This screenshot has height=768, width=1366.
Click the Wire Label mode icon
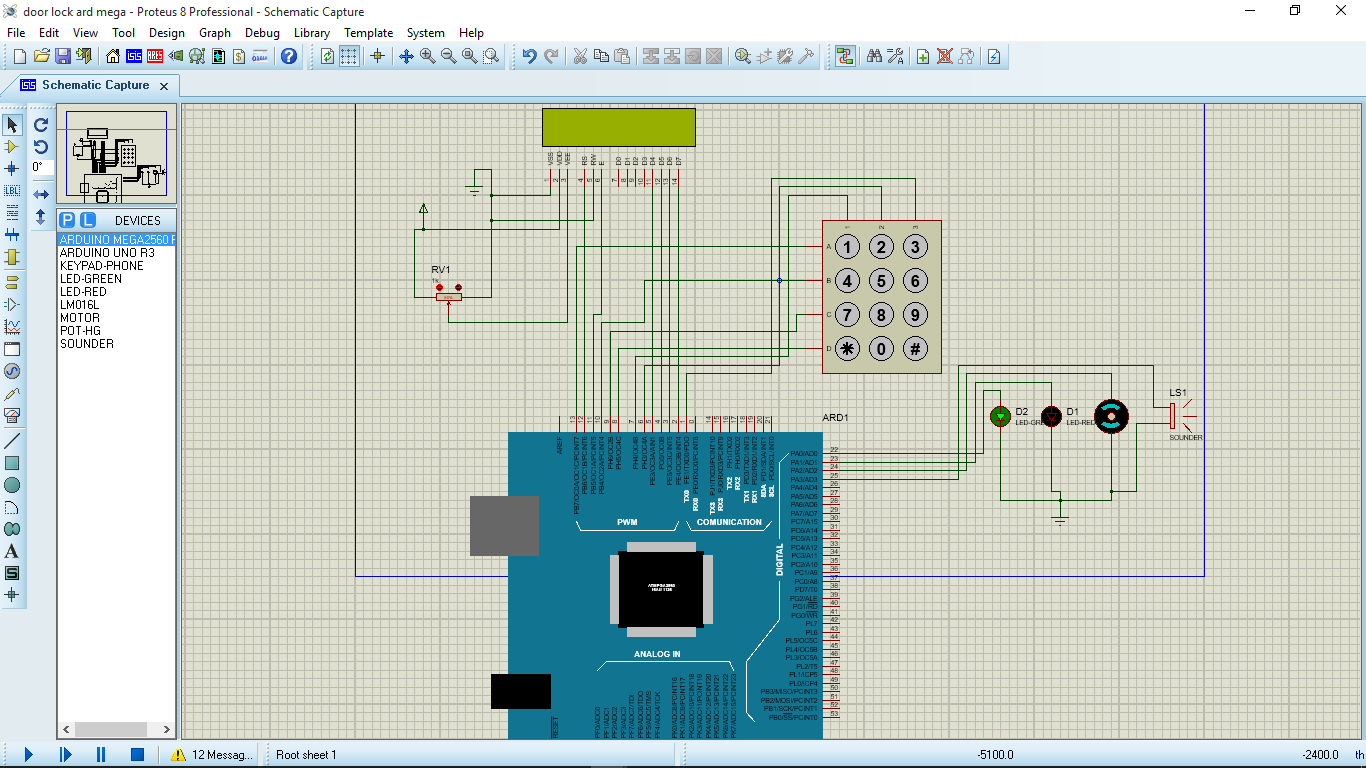(x=12, y=190)
